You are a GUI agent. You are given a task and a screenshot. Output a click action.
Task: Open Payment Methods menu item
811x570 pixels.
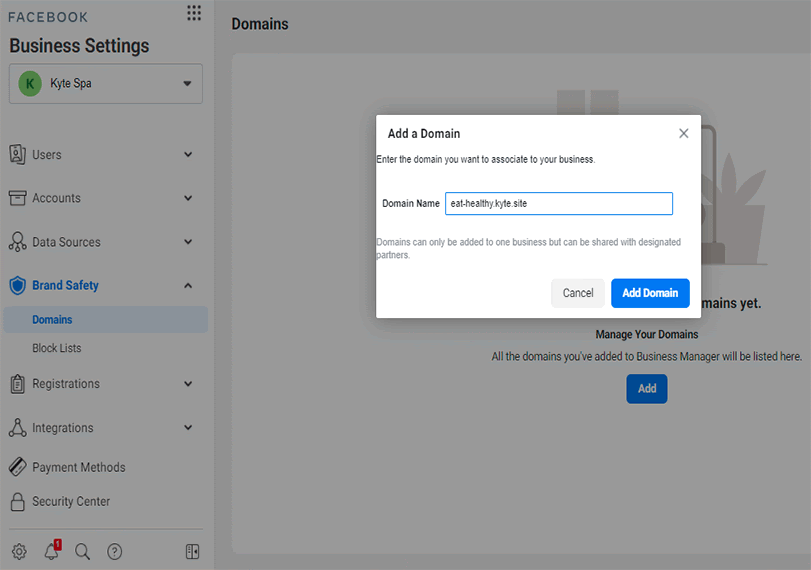(79, 467)
